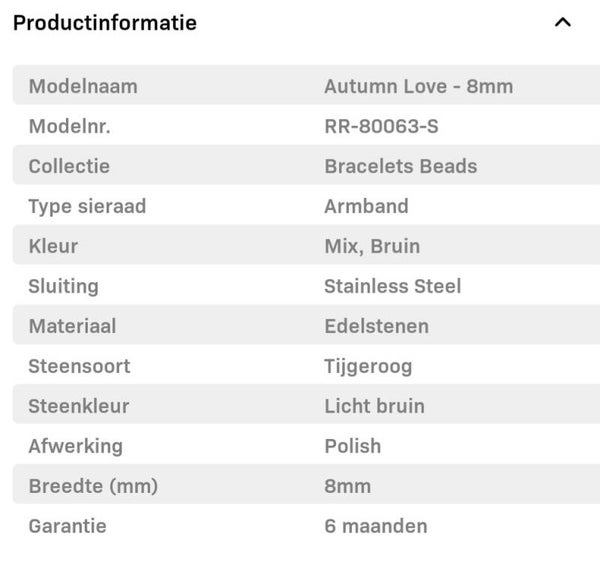
Task: Click the Collectie label
Action: point(69,166)
